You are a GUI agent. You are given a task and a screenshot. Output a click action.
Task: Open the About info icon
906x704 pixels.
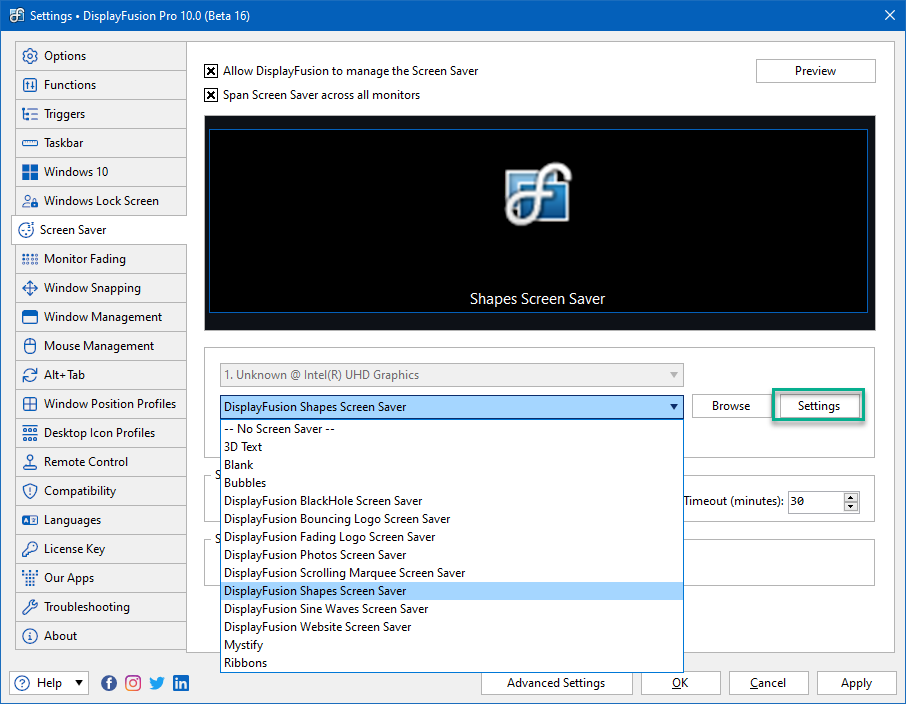29,636
